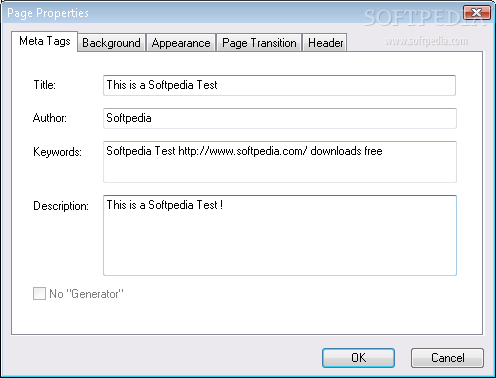The image size is (496, 378).
Task: Click the Page Properties title bar text
Action: tap(48, 13)
